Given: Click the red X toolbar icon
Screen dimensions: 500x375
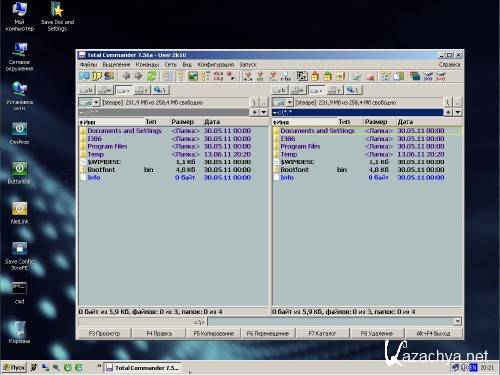Looking at the screenshot, I should pyautogui.click(x=371, y=77).
